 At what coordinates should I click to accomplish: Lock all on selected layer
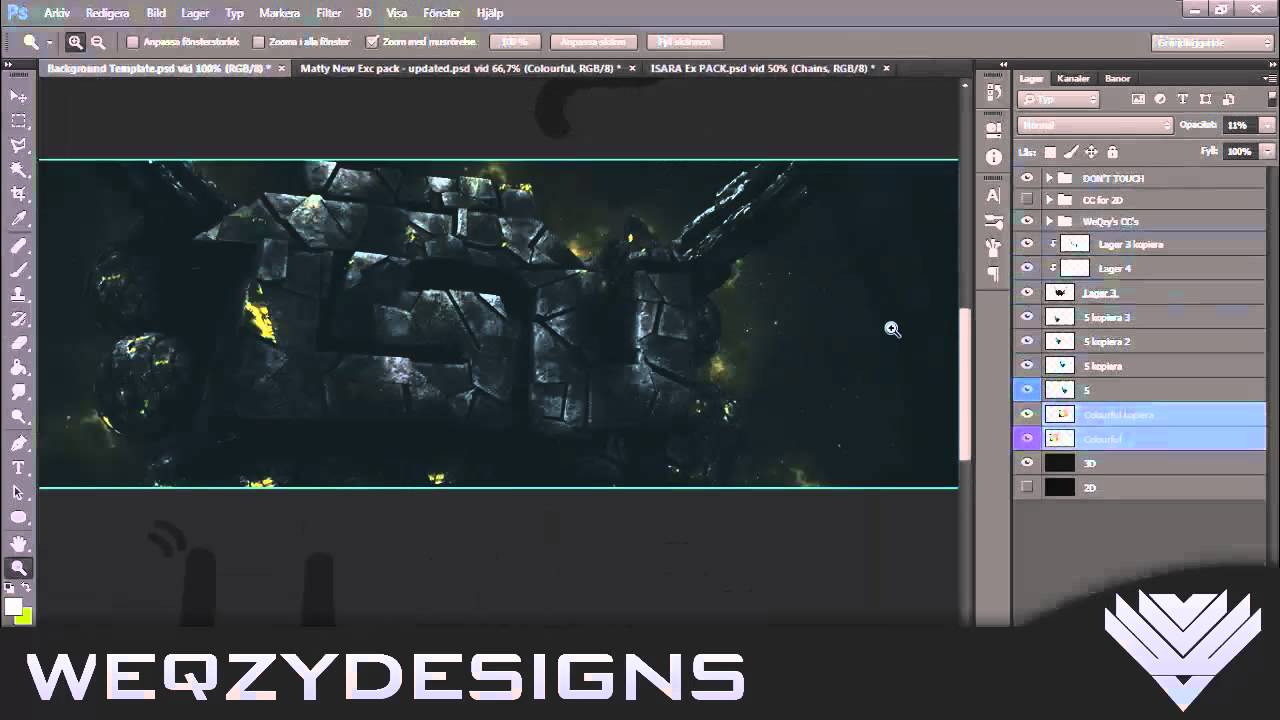pos(1112,152)
